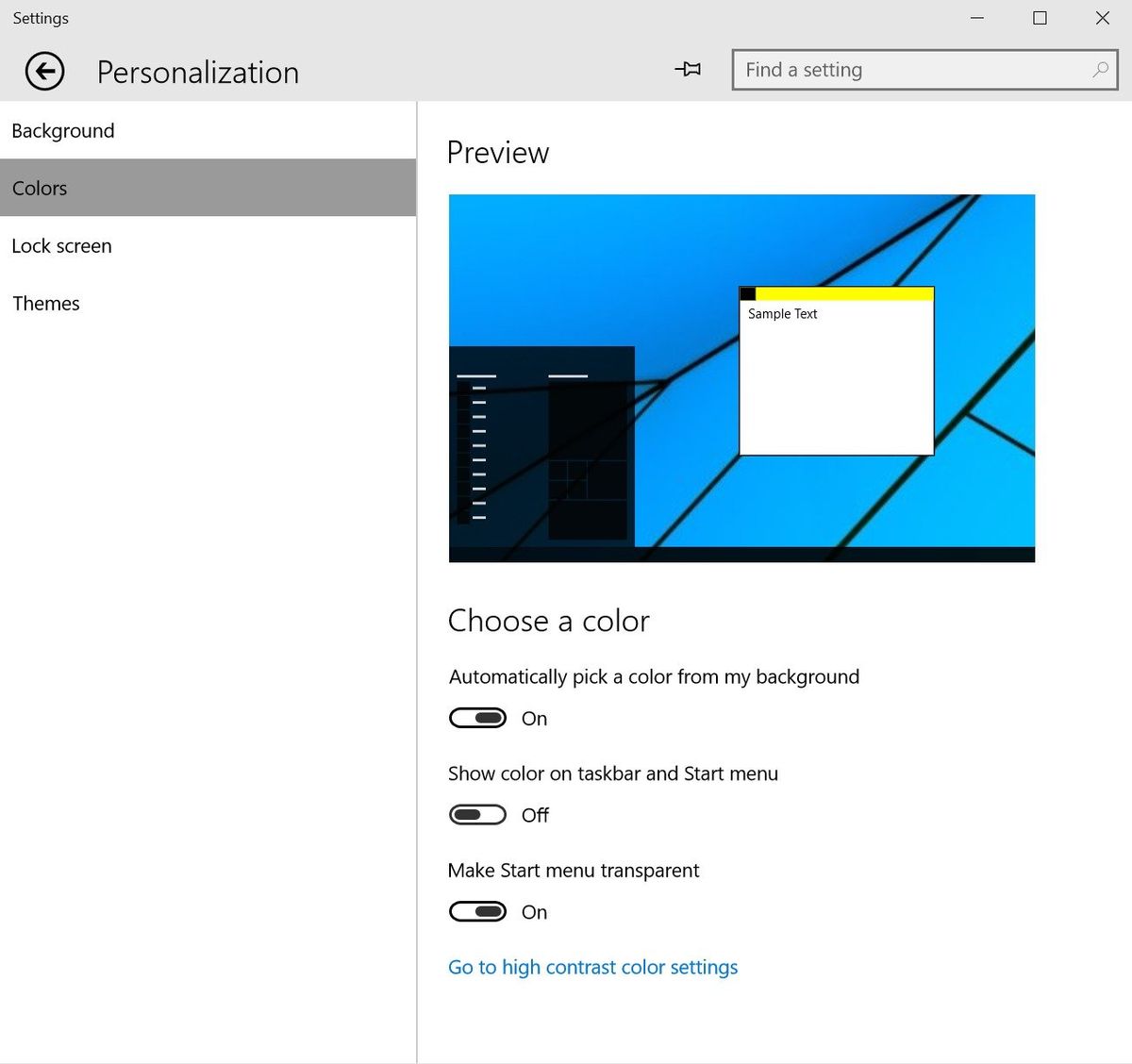This screenshot has width=1132, height=1064.
Task: Click the black app icon in the preview window titlebar
Action: pos(748,293)
